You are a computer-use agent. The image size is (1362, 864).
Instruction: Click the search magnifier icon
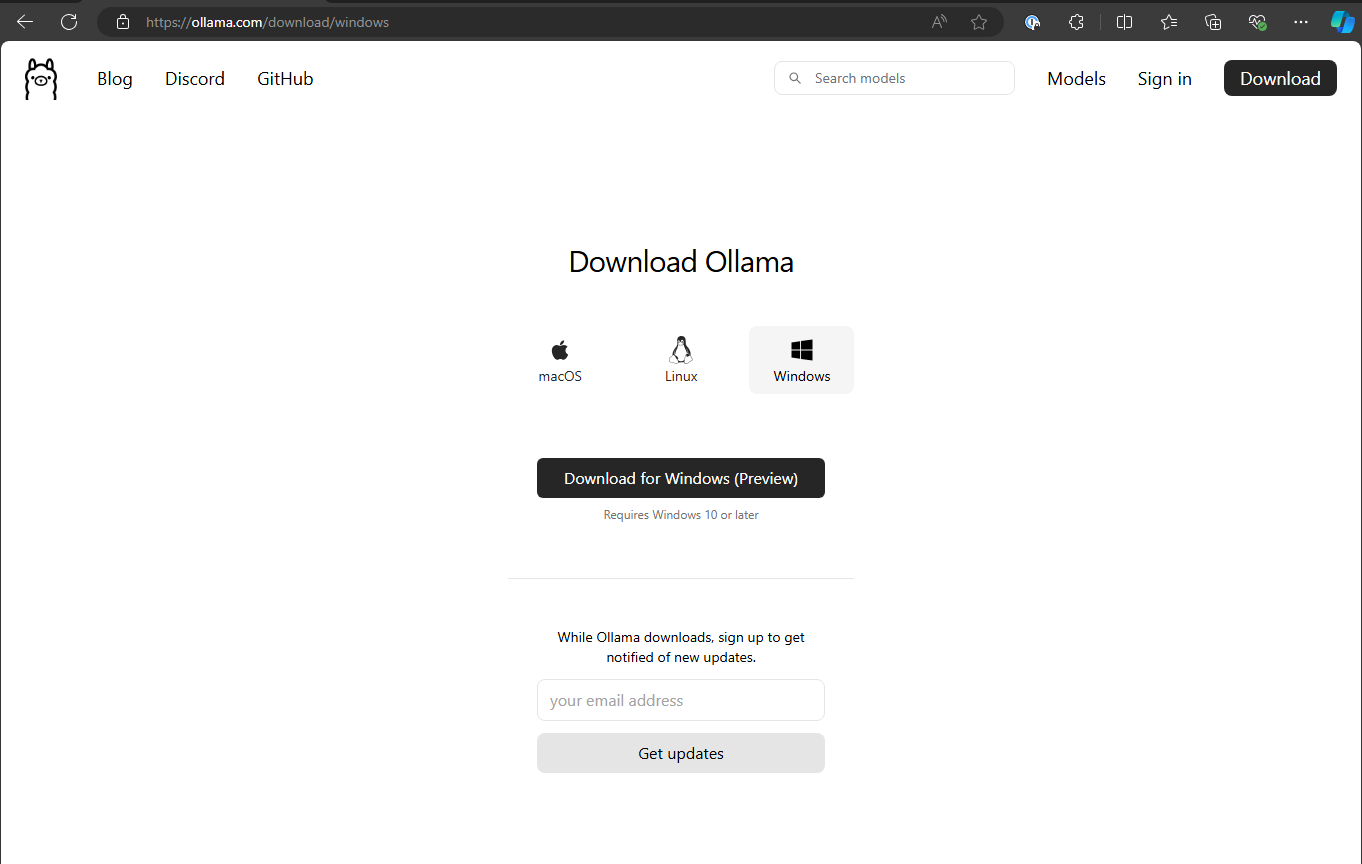click(795, 78)
